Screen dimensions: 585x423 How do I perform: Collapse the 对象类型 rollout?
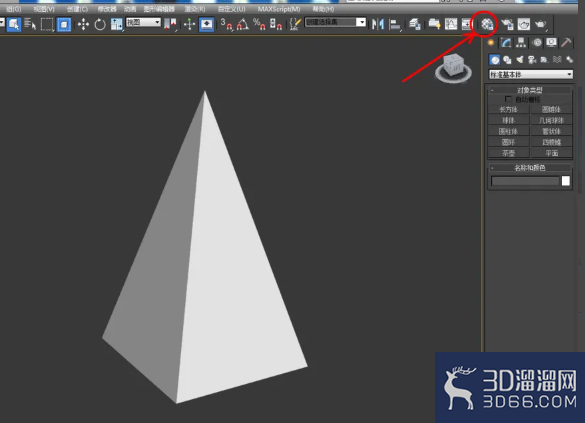pos(530,90)
